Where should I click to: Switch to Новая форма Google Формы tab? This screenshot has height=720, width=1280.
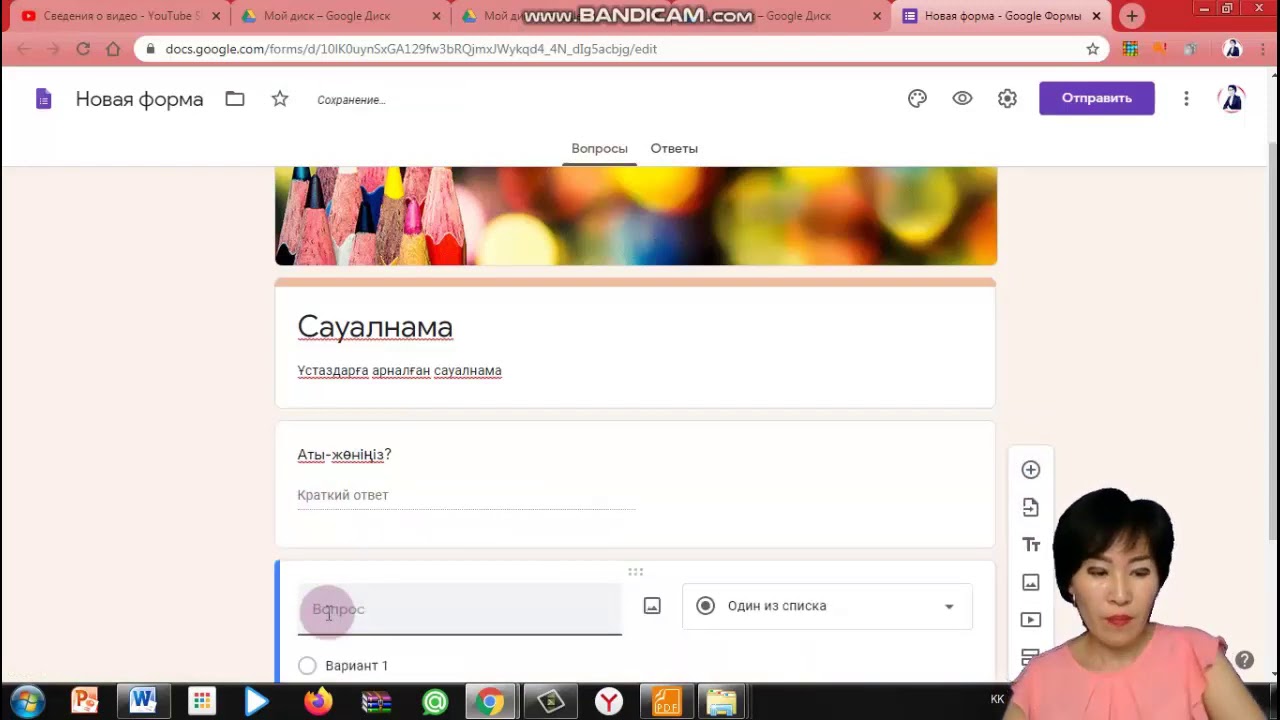pyautogui.click(x=1003, y=16)
